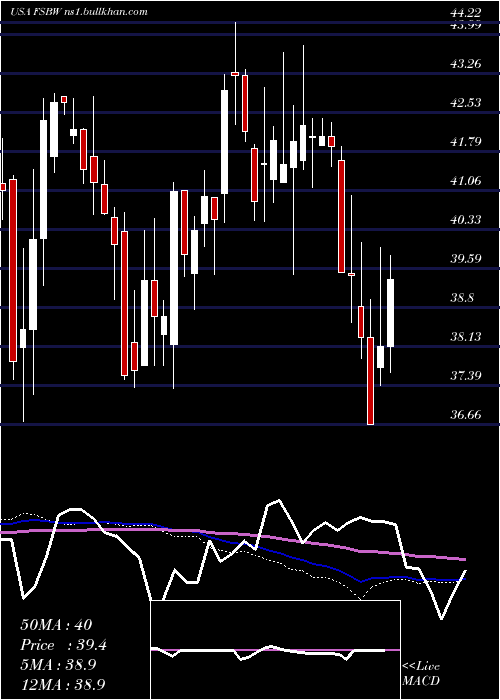Click the '<<Live MACD' label
The width and height of the screenshot is (500, 700).
point(421,674)
